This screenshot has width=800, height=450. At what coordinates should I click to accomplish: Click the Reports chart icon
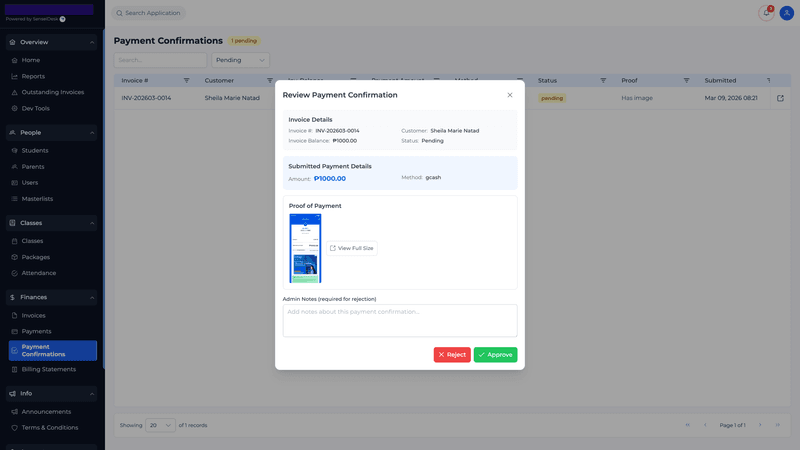click(14, 76)
